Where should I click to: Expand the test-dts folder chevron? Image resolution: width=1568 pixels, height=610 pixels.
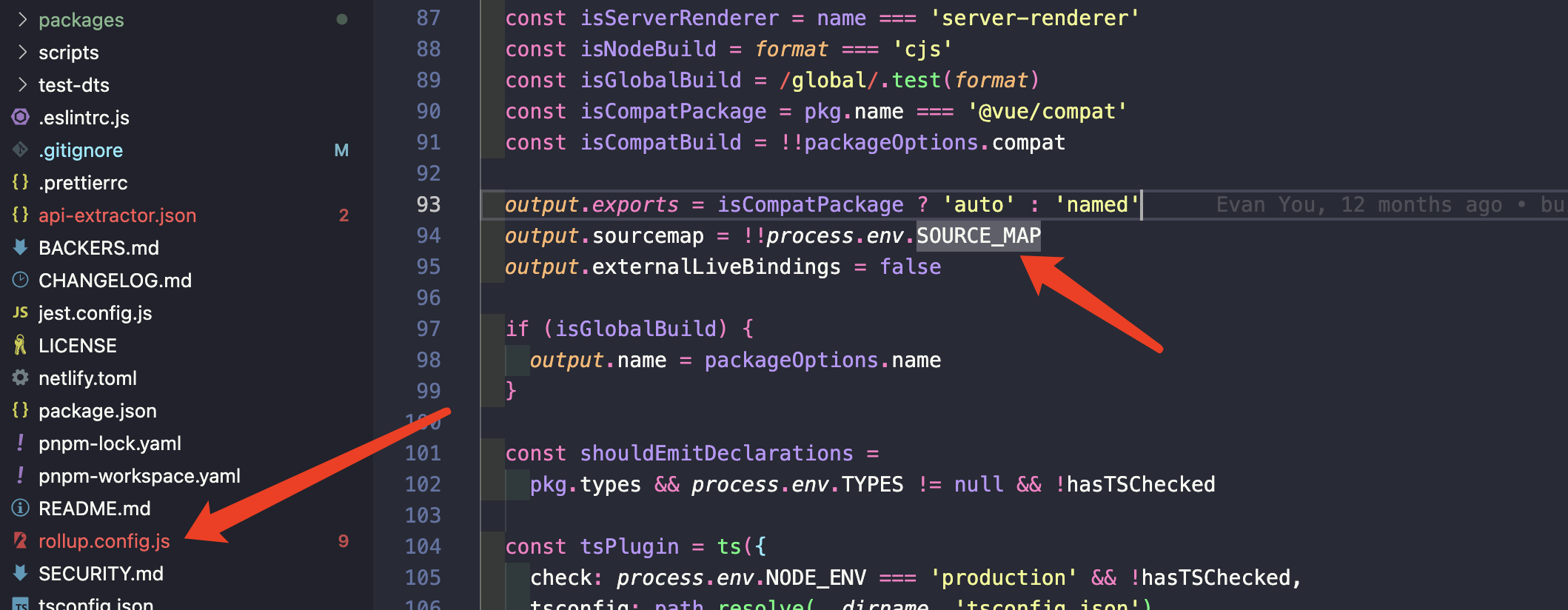pos(21,84)
